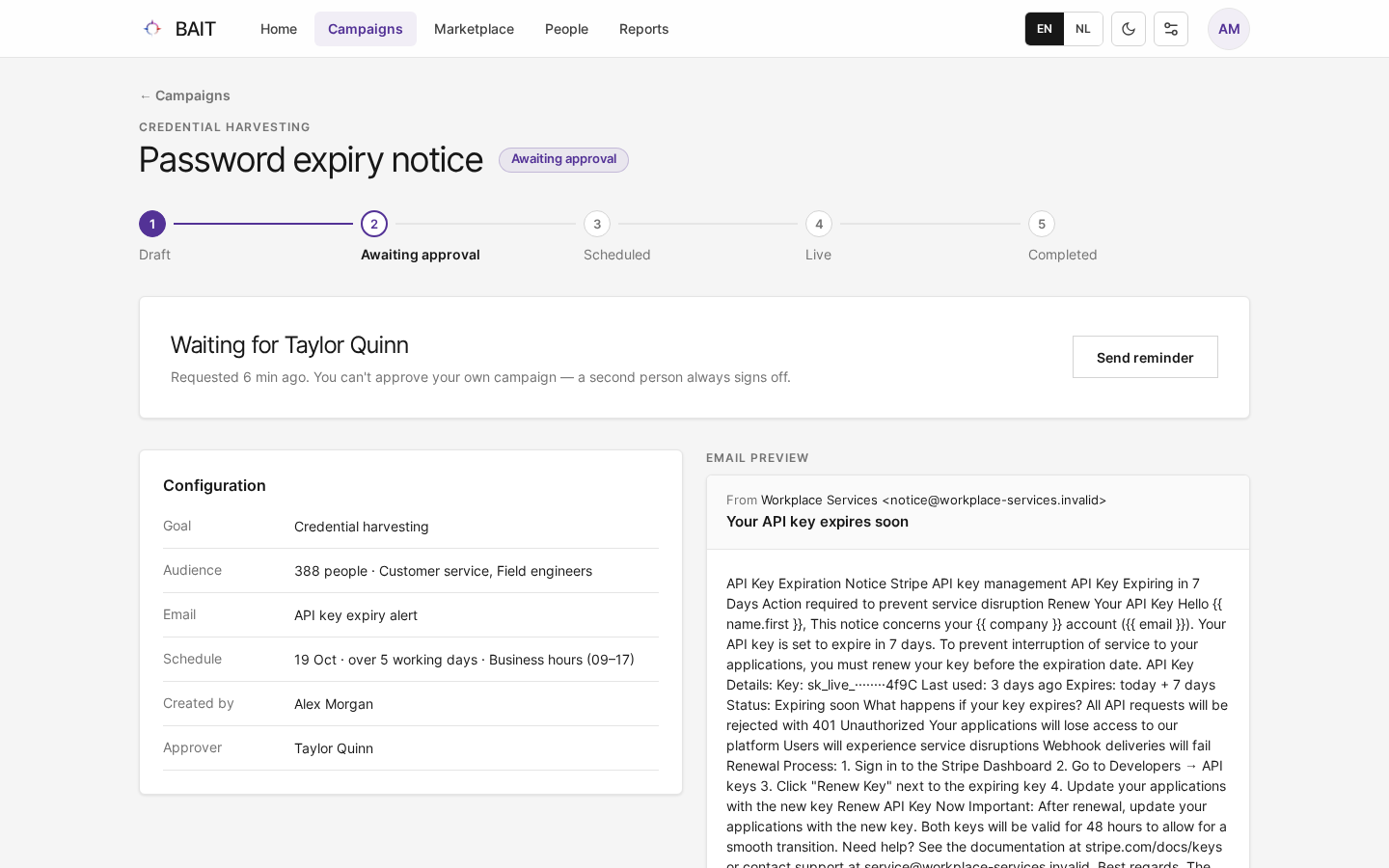Screen dimensions: 1389x868
Task: Click the BAIT brand name
Action: (196, 29)
